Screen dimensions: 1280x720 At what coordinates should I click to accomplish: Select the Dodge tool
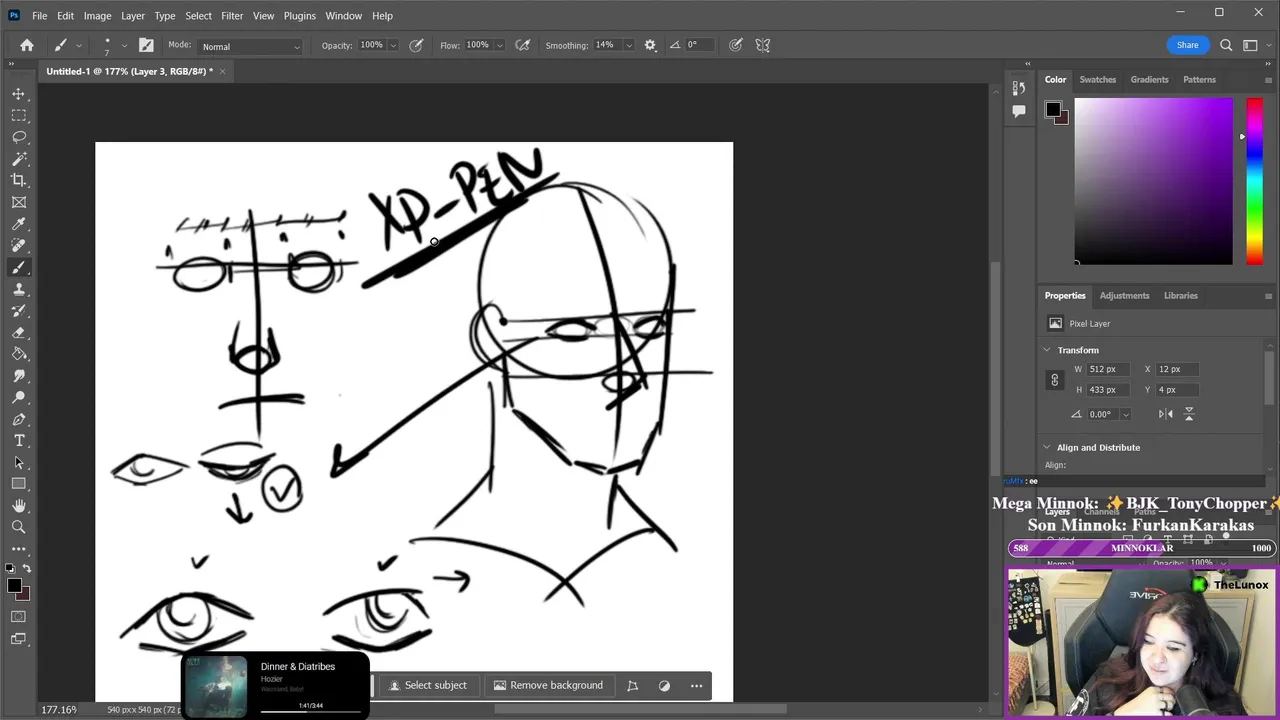(19, 398)
